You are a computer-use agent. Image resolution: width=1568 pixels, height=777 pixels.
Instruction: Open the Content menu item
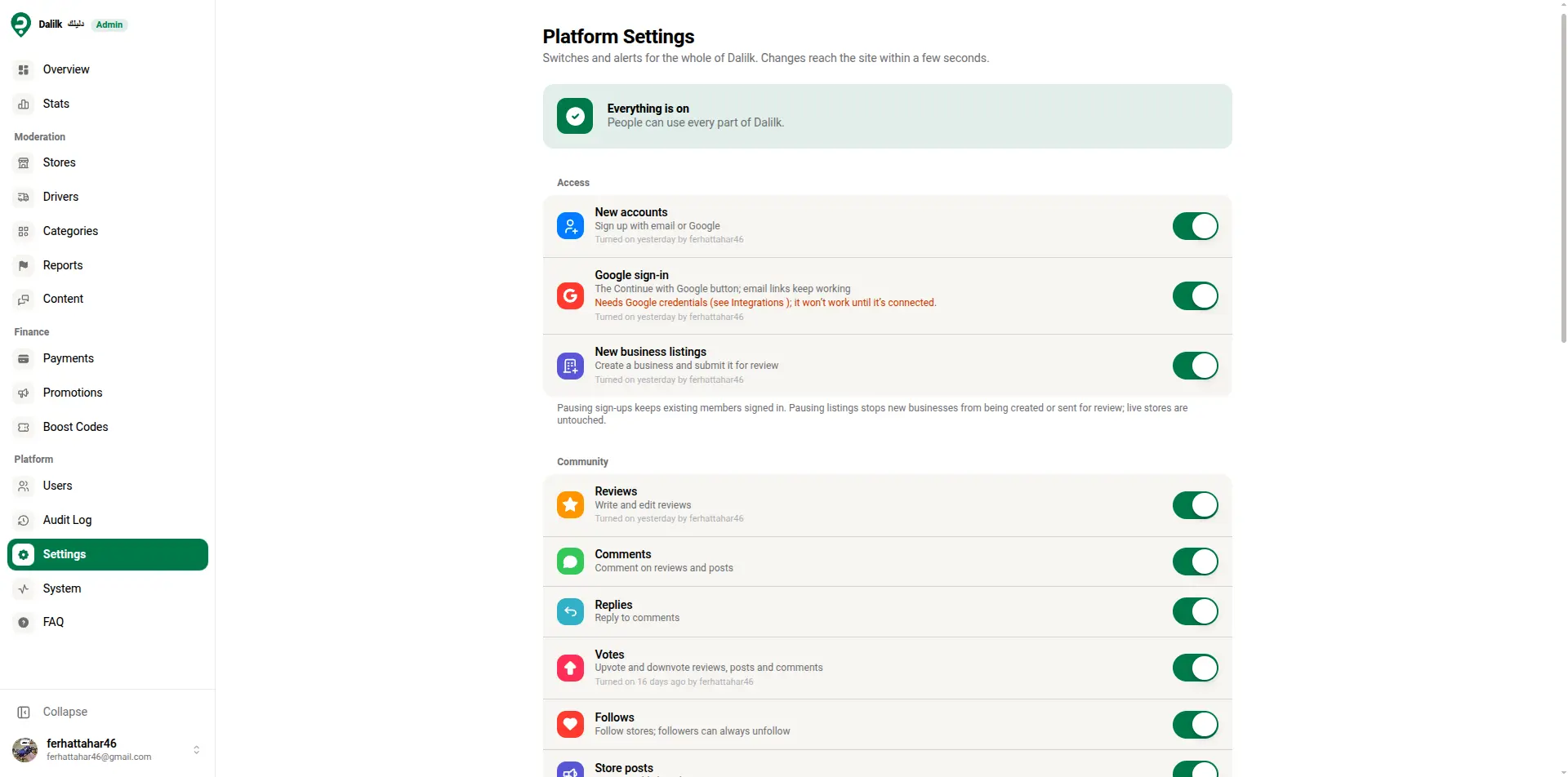click(108, 300)
